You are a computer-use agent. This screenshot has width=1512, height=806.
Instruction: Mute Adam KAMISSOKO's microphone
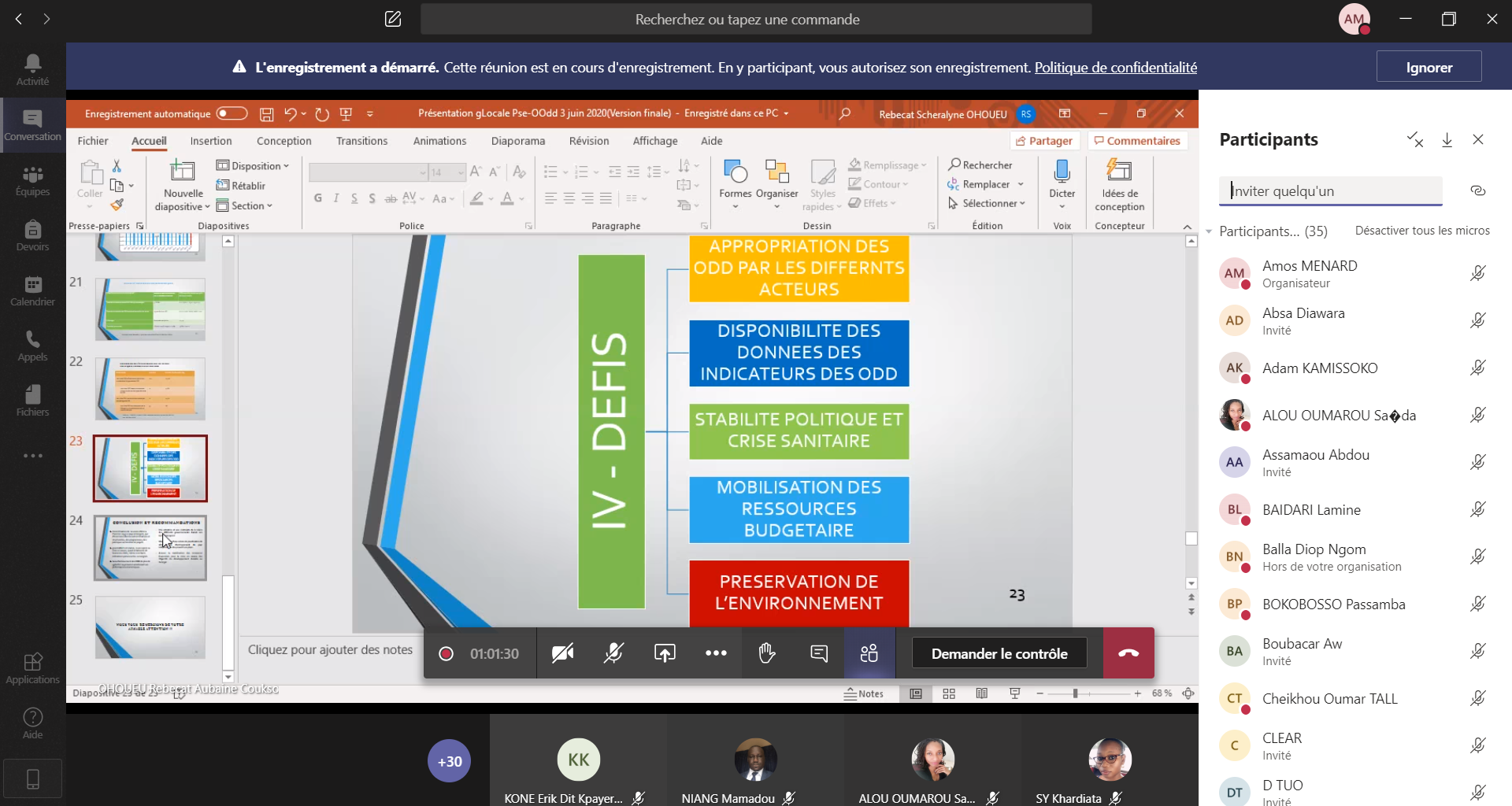(x=1478, y=368)
